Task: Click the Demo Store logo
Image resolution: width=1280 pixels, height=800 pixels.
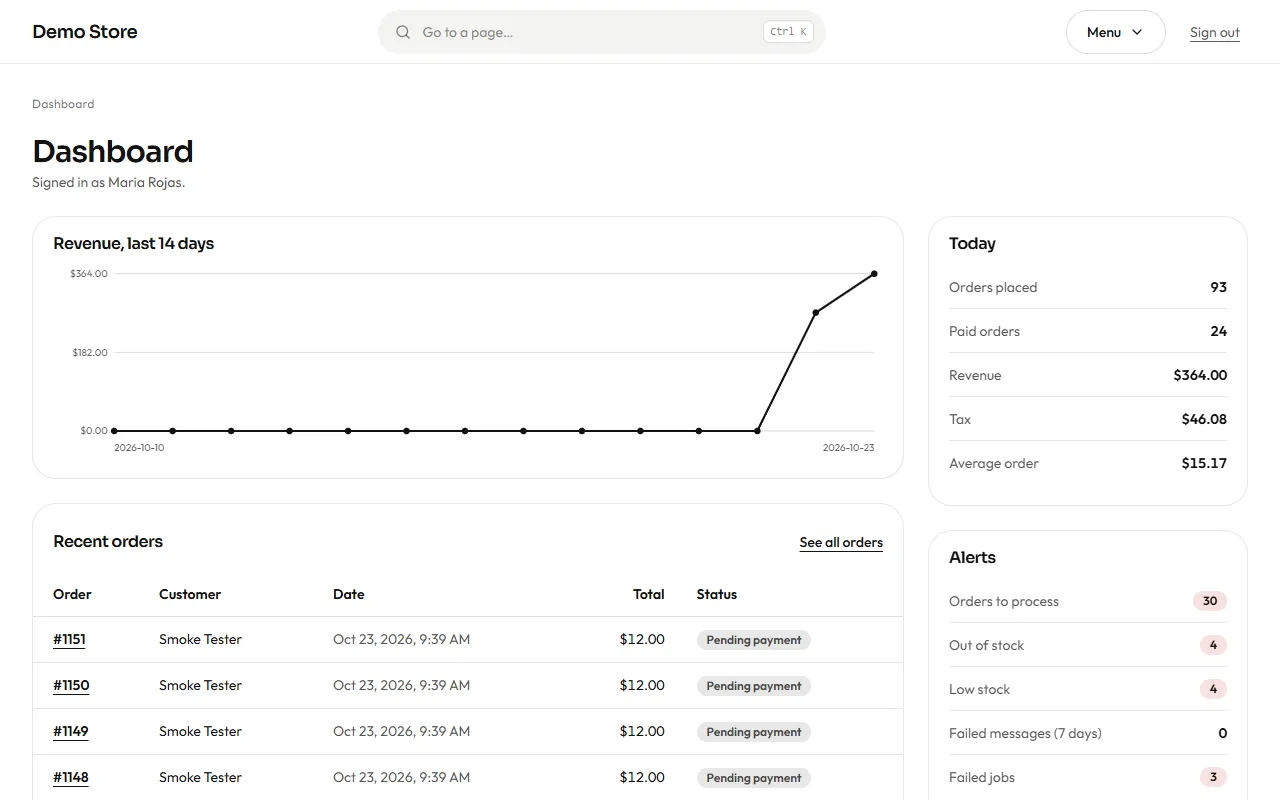Action: click(85, 32)
